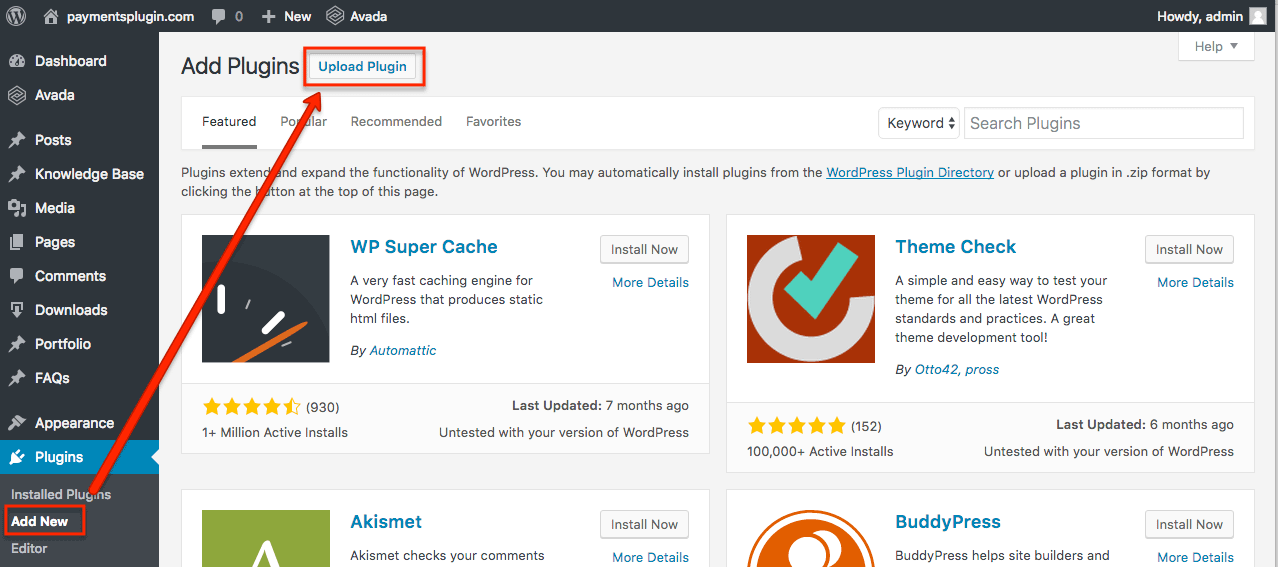Switch to the Featured tab
The height and width of the screenshot is (567, 1278).
229,121
